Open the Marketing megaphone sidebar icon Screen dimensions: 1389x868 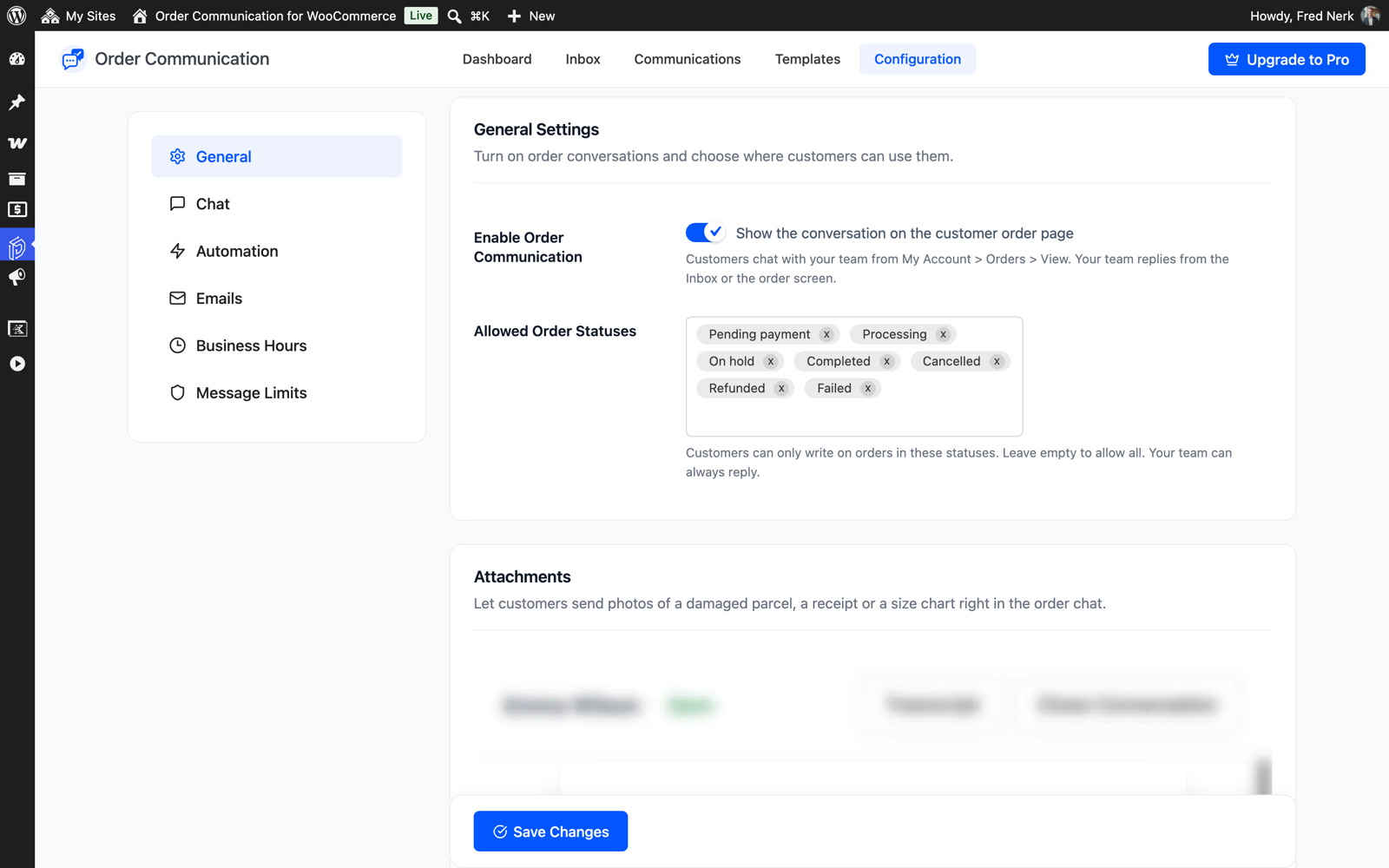17,277
